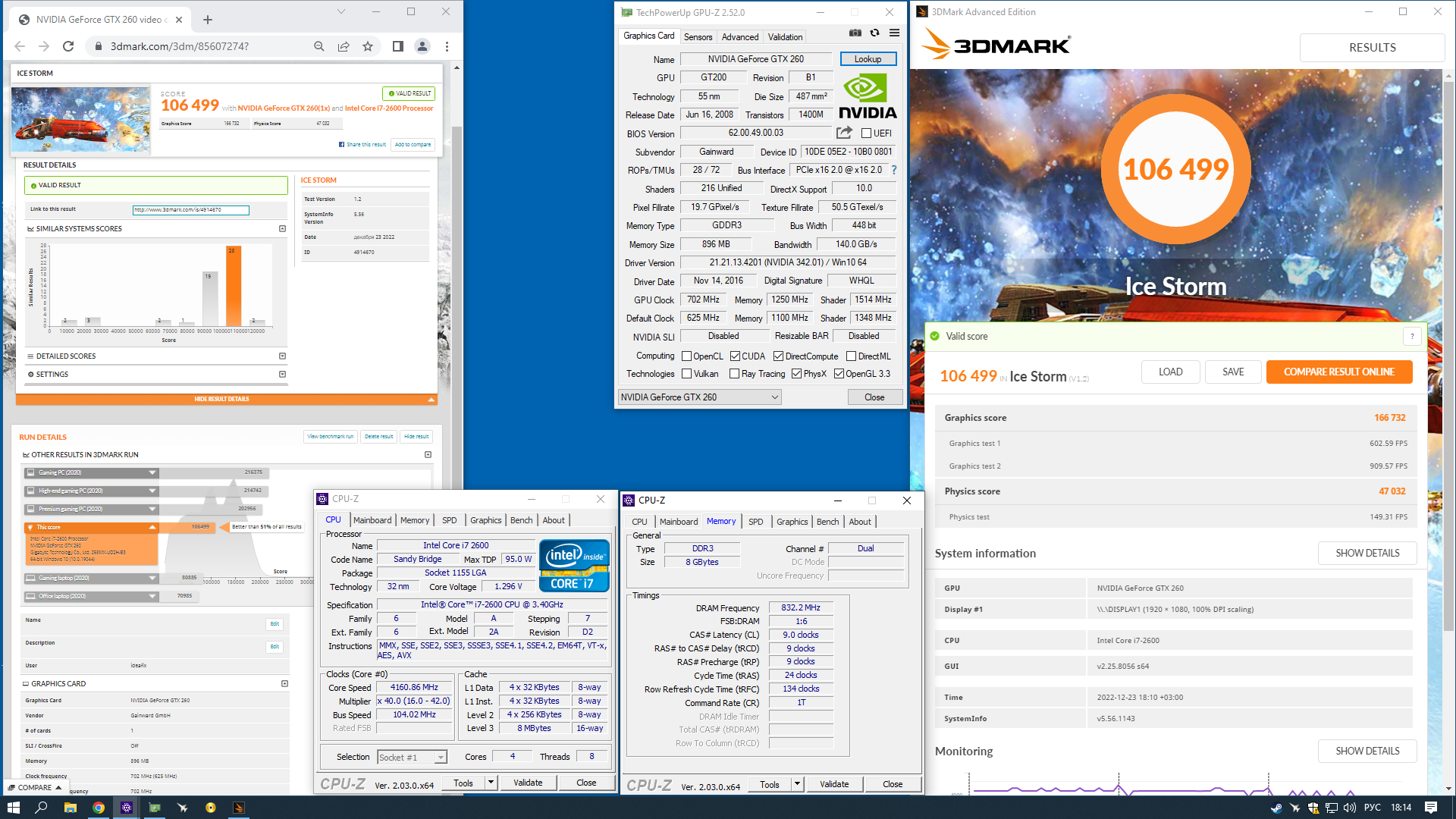The image size is (1456, 819).
Task: Click Ice Storm result thumbnail image
Action: pyautogui.click(x=80, y=119)
